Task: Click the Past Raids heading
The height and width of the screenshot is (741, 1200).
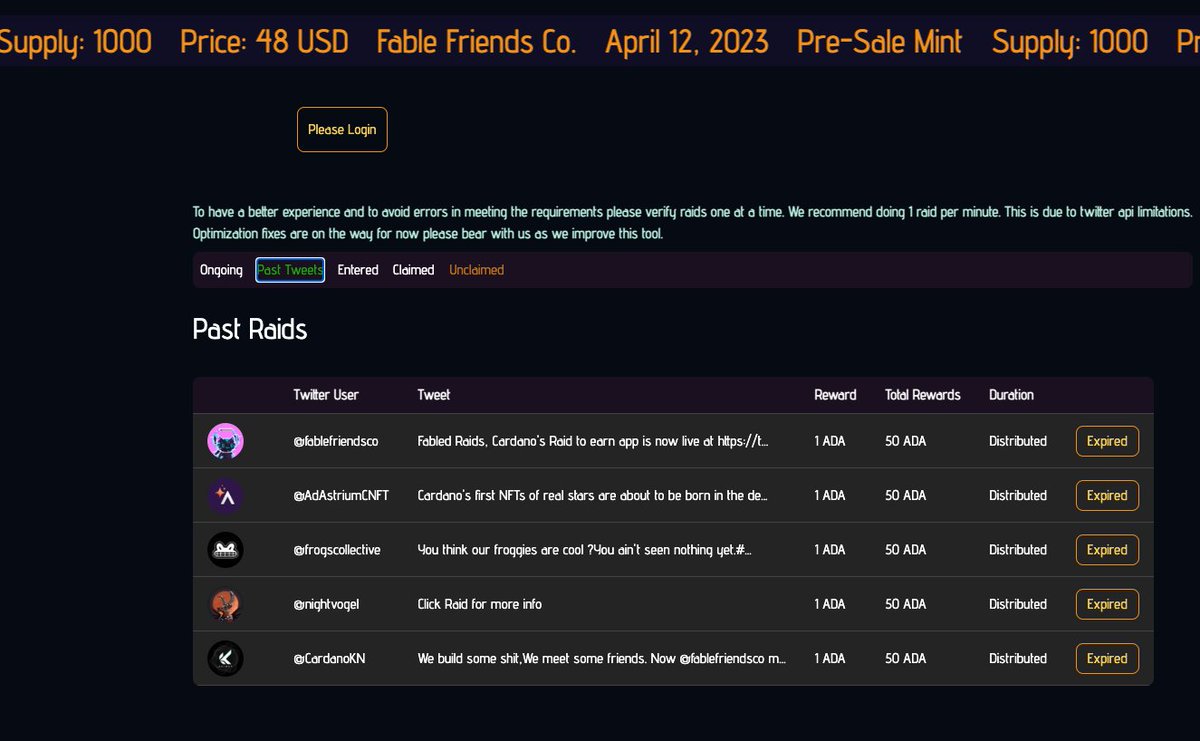Action: 250,329
